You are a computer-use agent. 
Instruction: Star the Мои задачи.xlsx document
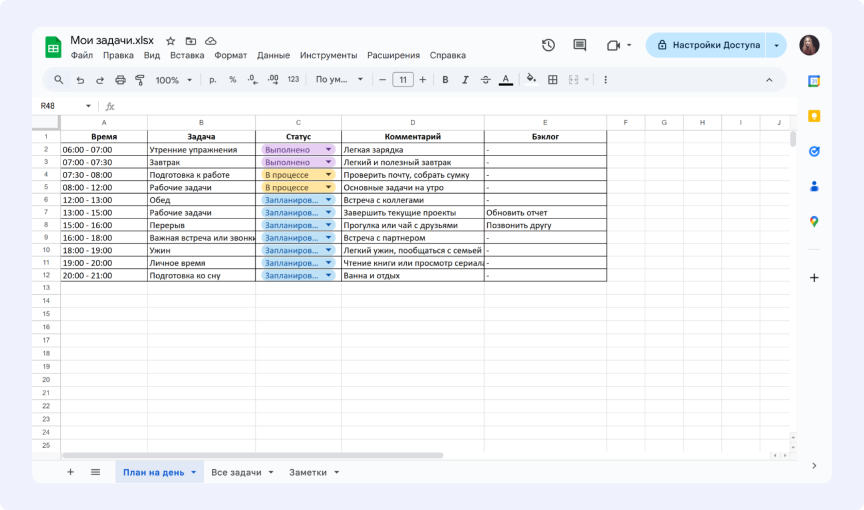(171, 41)
